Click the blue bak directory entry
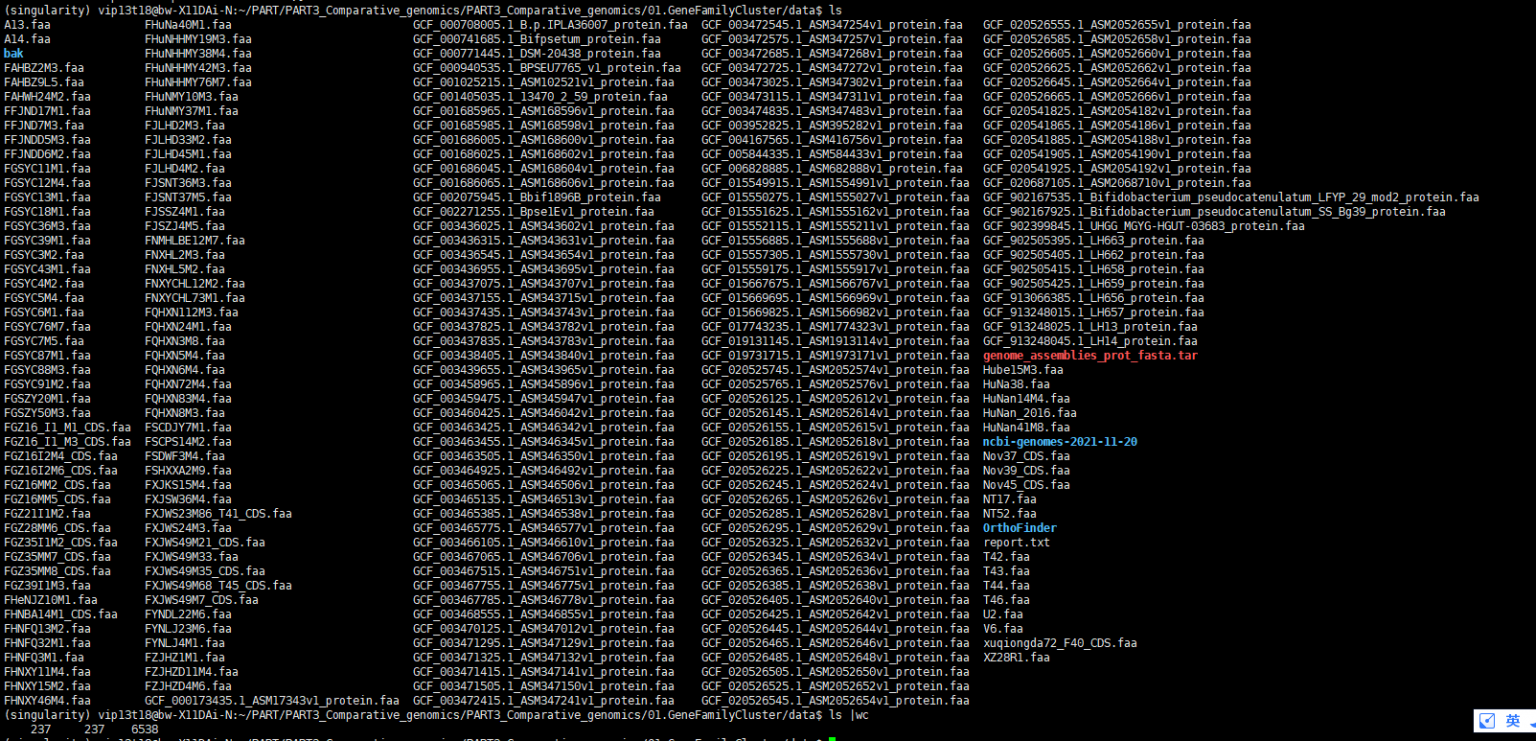Viewport: 1536px width, 741px height. pyautogui.click(x=13, y=53)
